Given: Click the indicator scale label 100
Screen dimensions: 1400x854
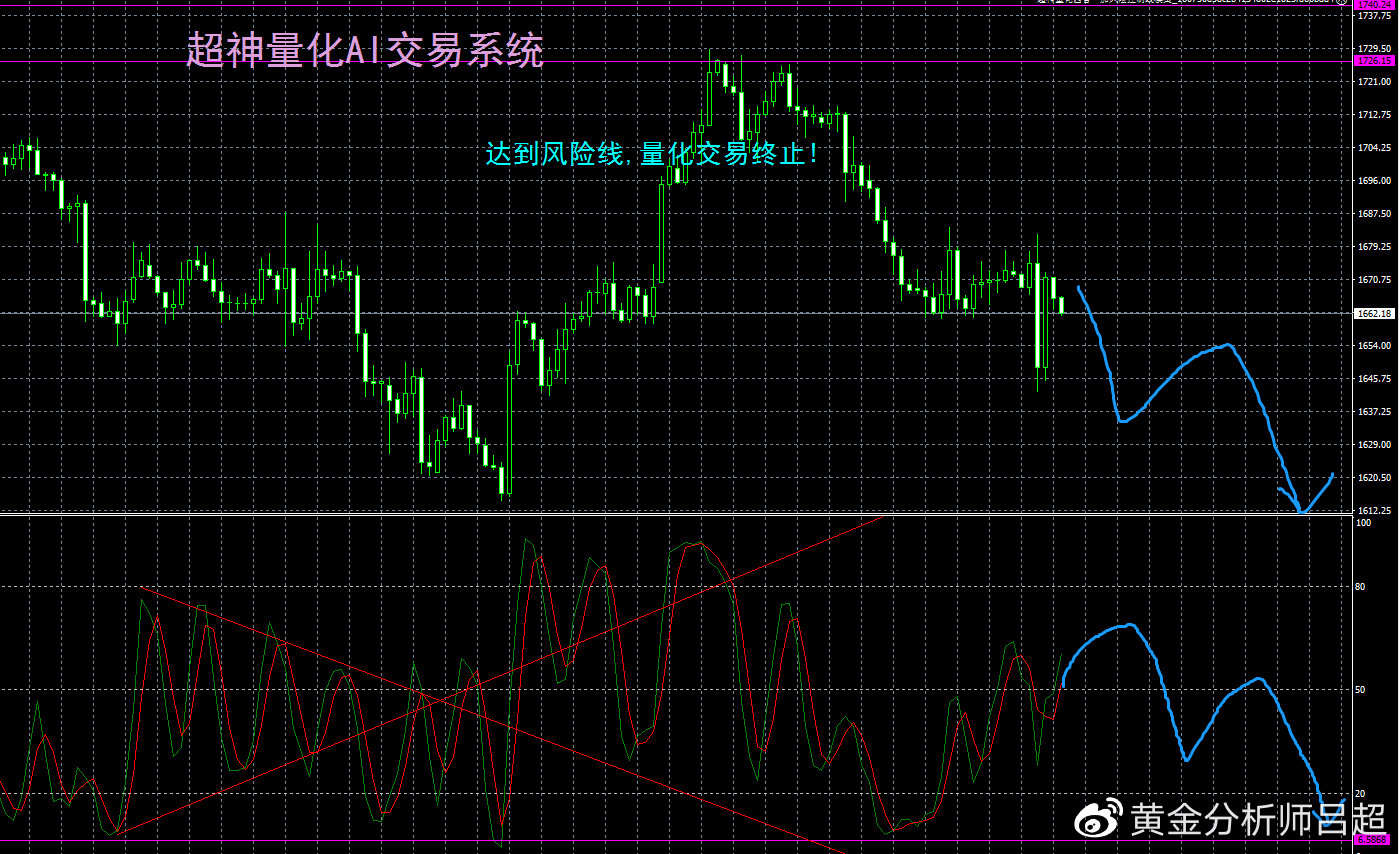Looking at the screenshot, I should [x=1363, y=523].
